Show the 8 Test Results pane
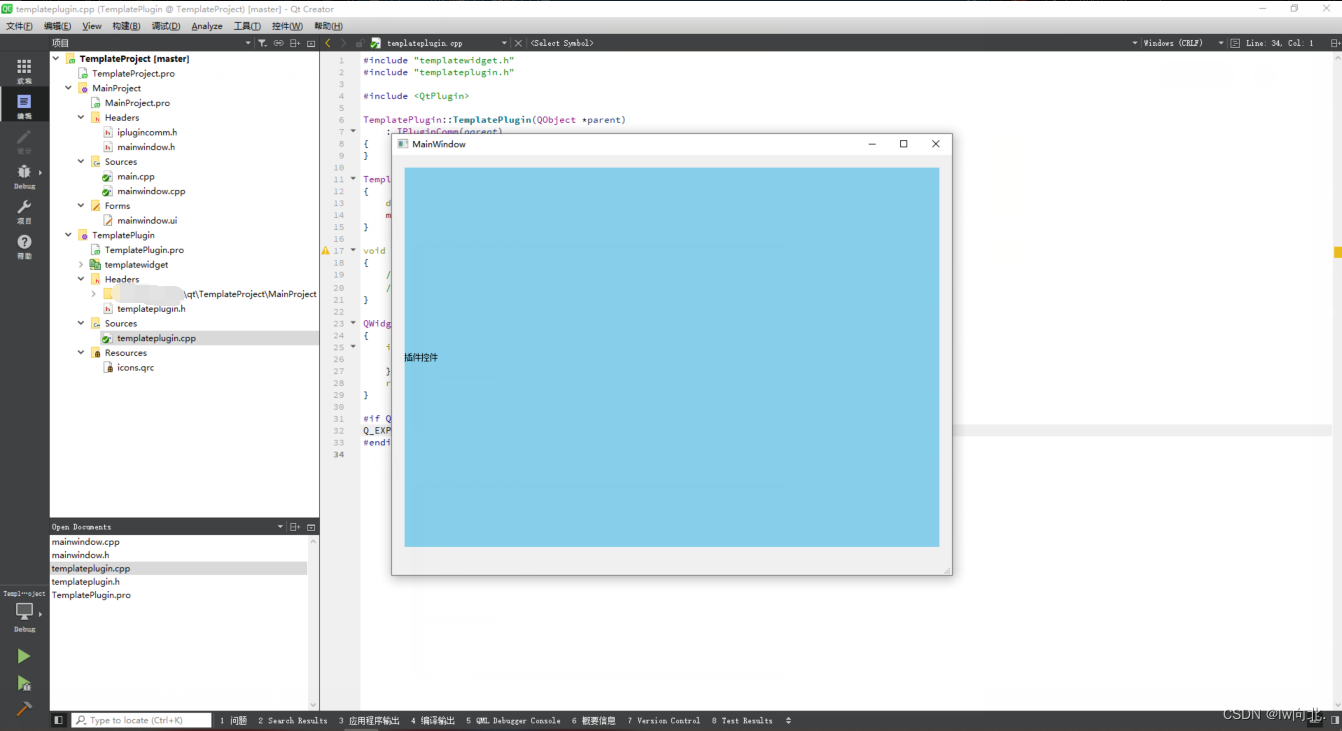The height and width of the screenshot is (731, 1342). (x=742, y=720)
